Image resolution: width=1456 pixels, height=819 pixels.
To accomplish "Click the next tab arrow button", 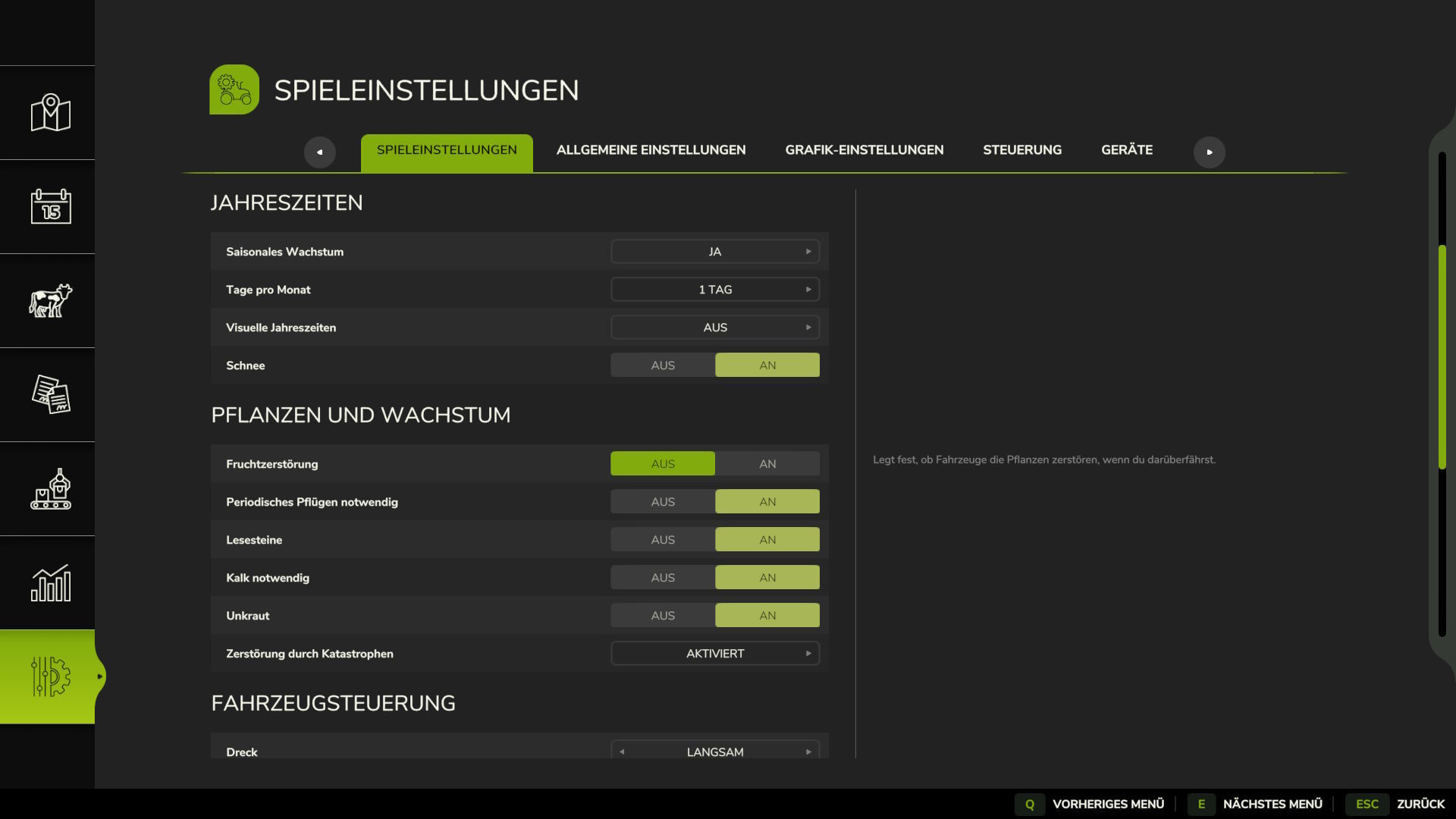I will (1209, 152).
